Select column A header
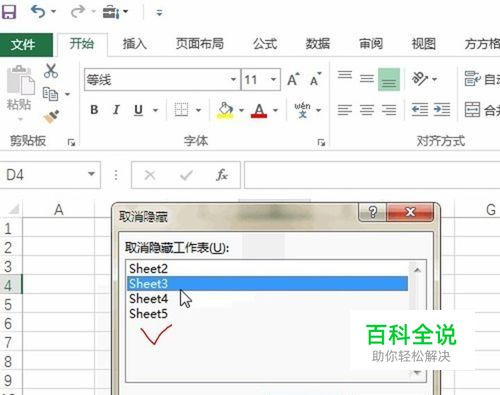The image size is (500, 395). pos(59,210)
